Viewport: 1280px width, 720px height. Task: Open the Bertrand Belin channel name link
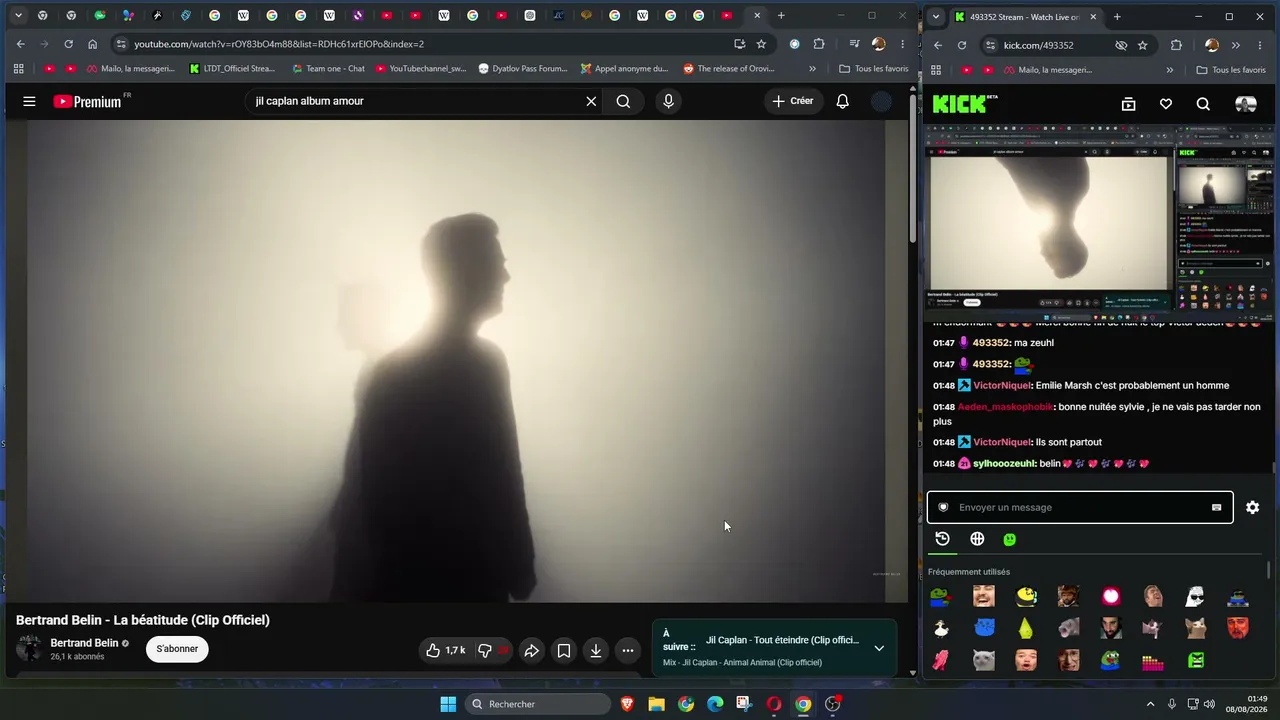84,643
